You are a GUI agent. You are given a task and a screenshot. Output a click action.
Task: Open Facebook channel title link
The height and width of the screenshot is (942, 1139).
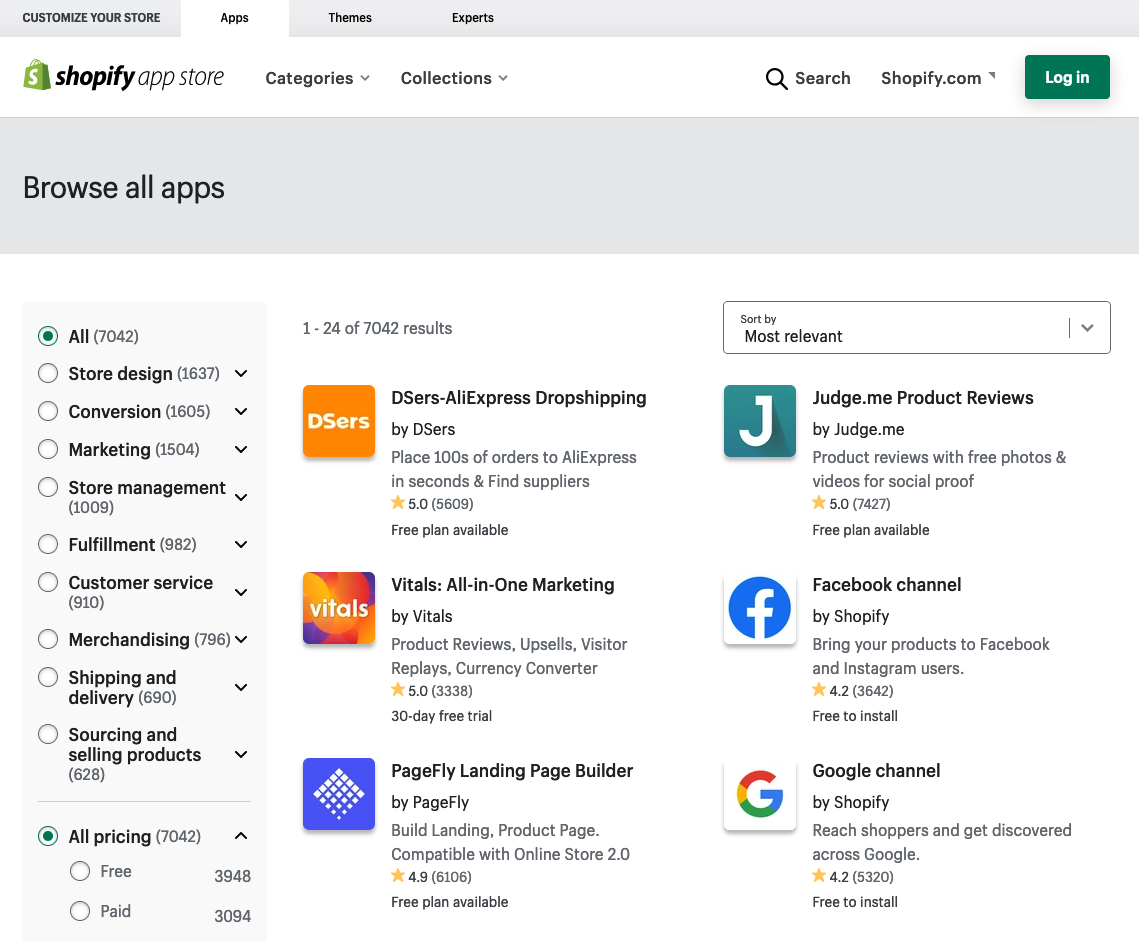point(886,585)
